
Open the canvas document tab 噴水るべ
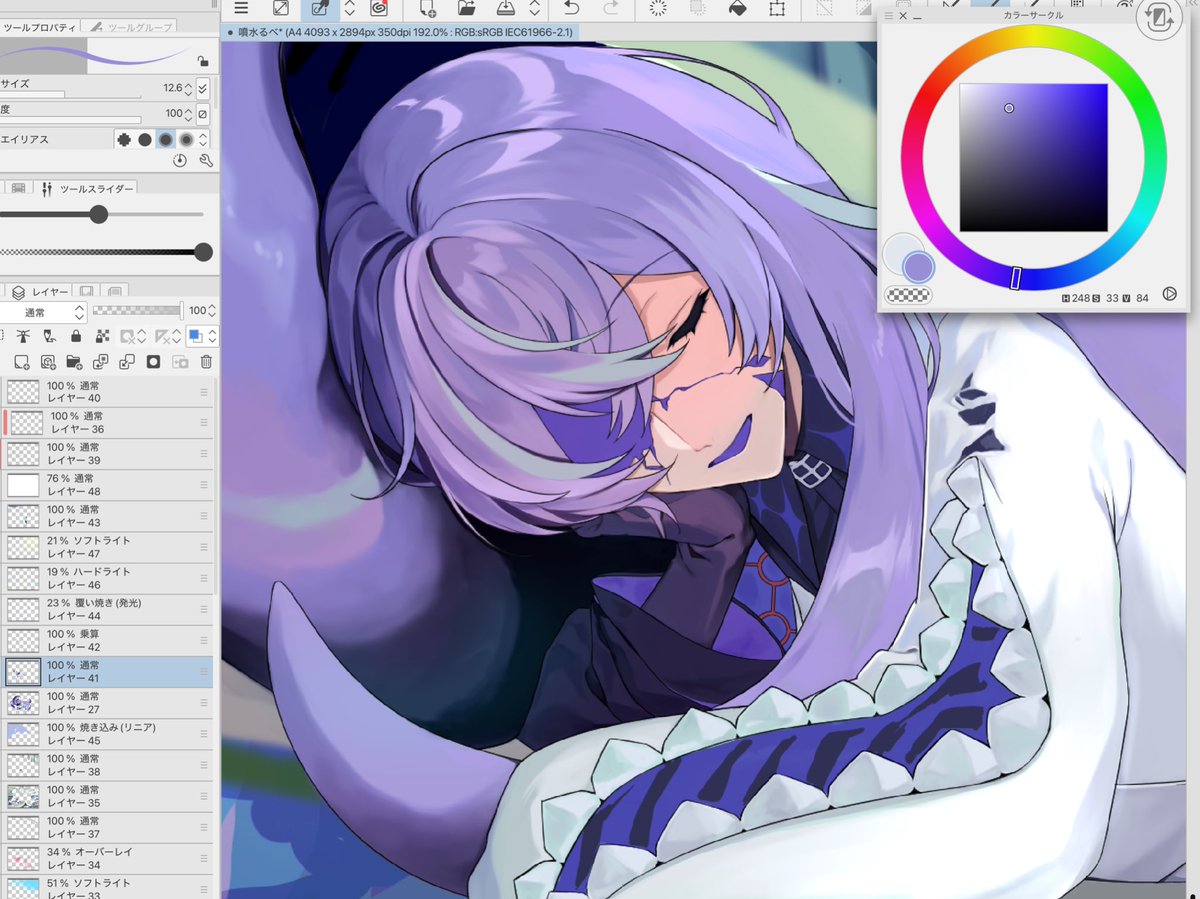click(x=400, y=33)
